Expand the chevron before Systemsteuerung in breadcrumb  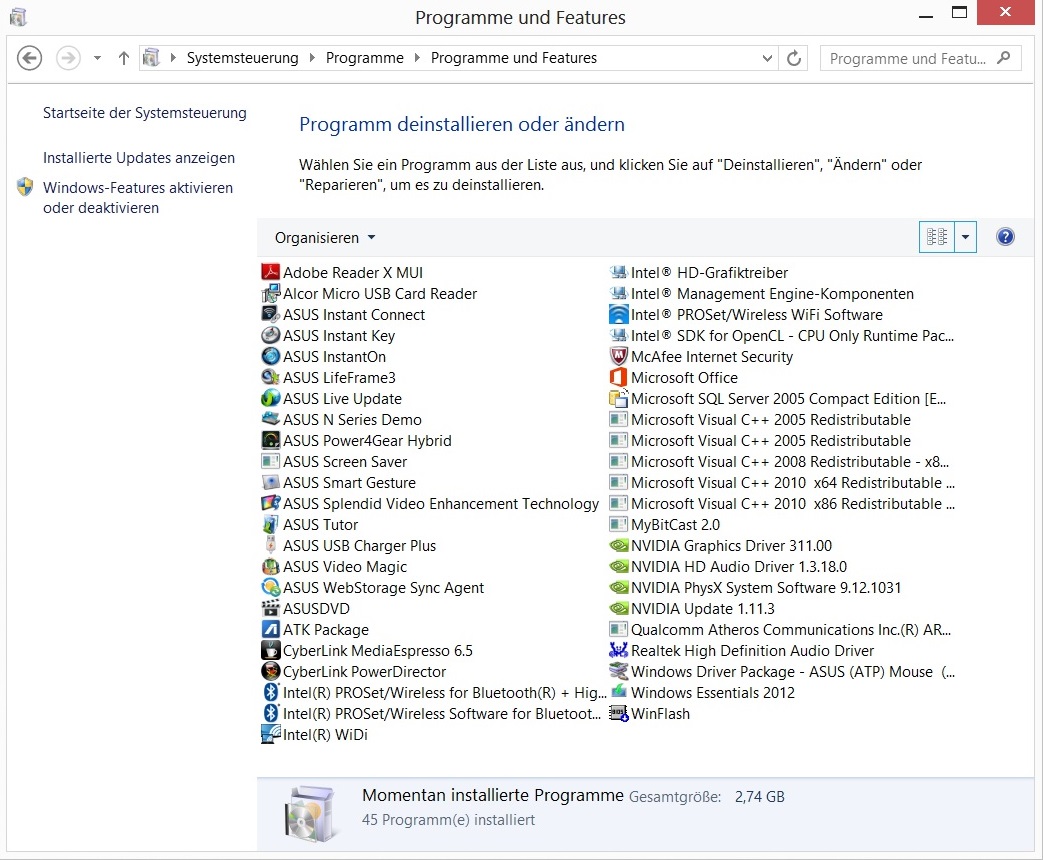(173, 58)
